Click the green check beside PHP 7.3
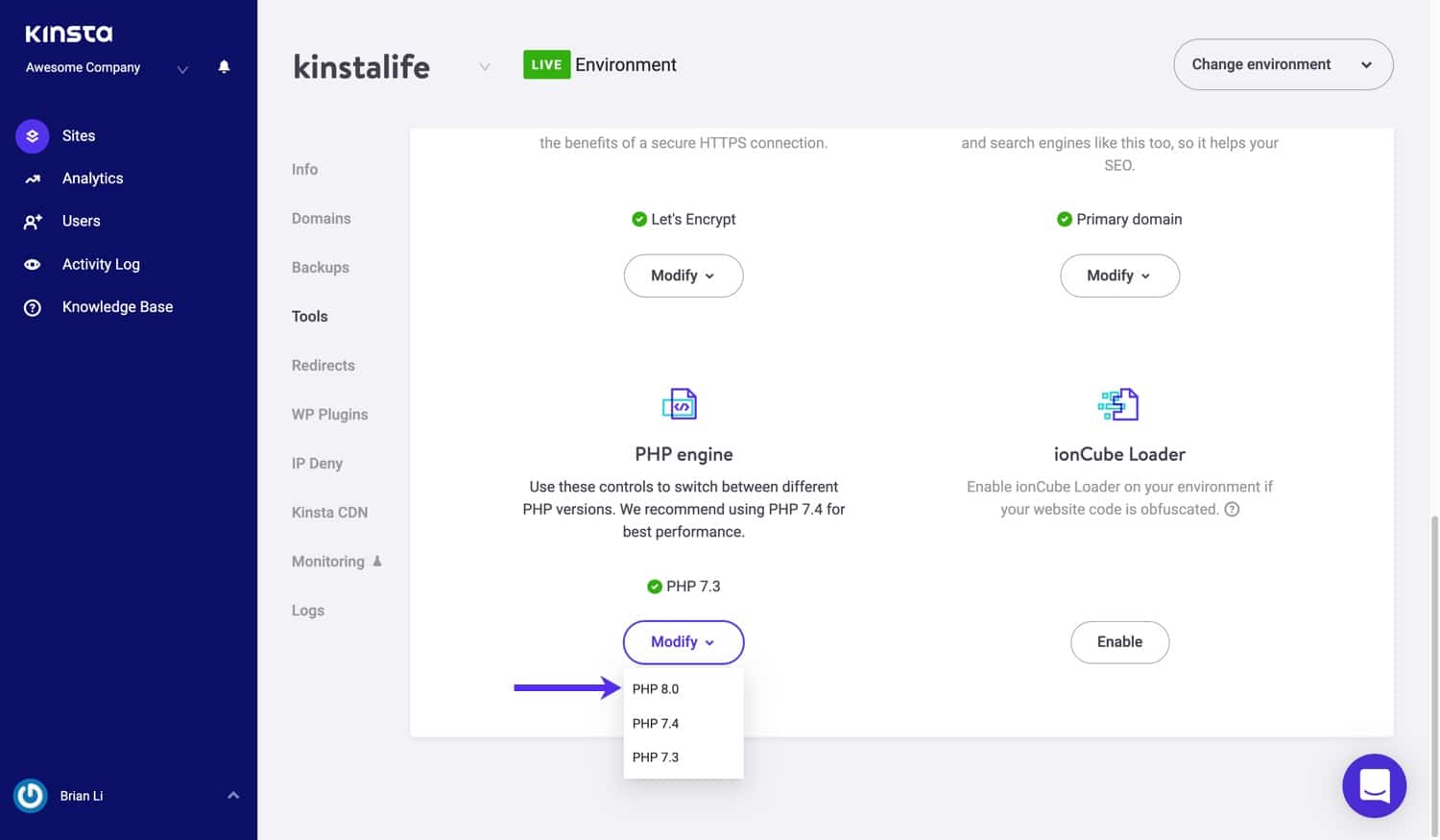Viewport: 1440px width, 840px height. [x=654, y=587]
